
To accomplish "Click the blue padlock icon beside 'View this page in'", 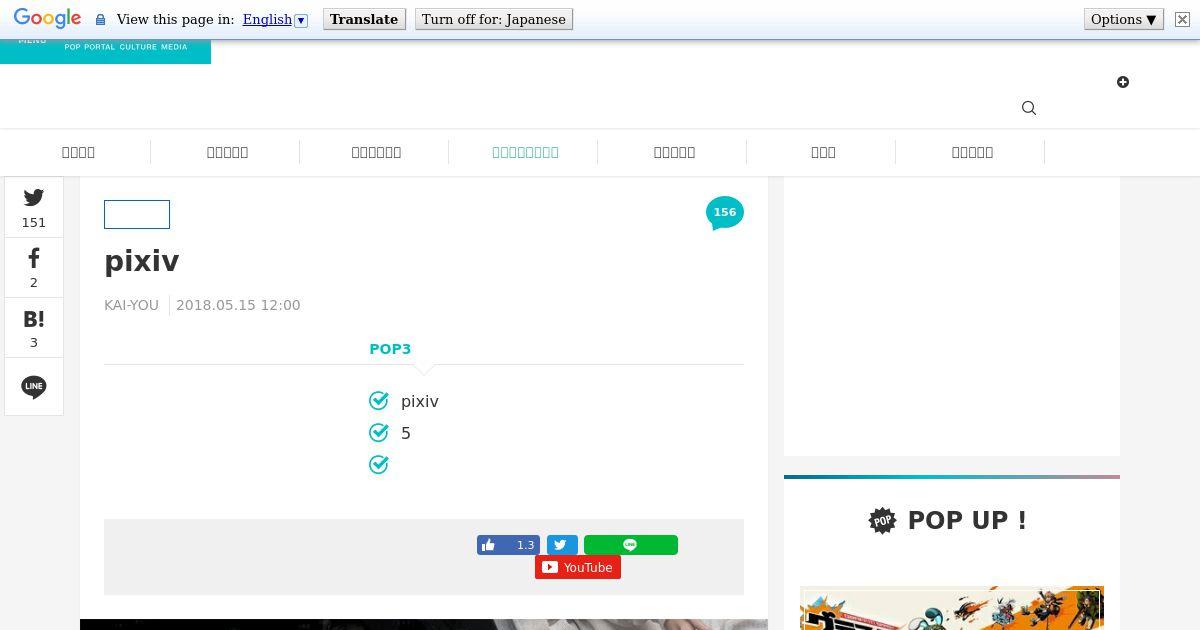I will [100, 20].
